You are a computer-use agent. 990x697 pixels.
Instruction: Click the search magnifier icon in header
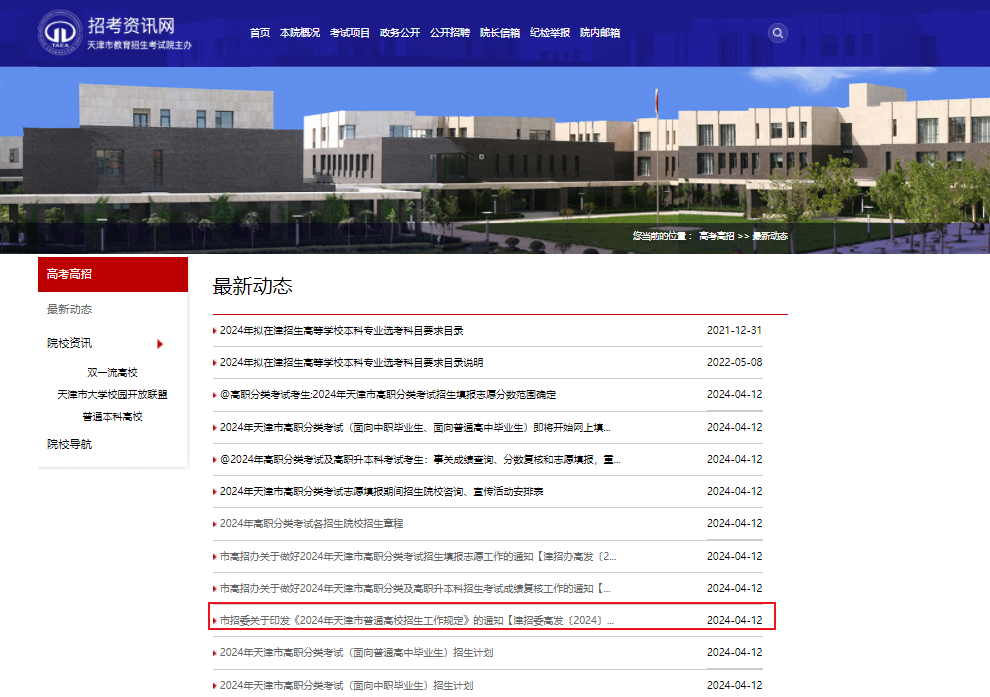click(x=777, y=33)
